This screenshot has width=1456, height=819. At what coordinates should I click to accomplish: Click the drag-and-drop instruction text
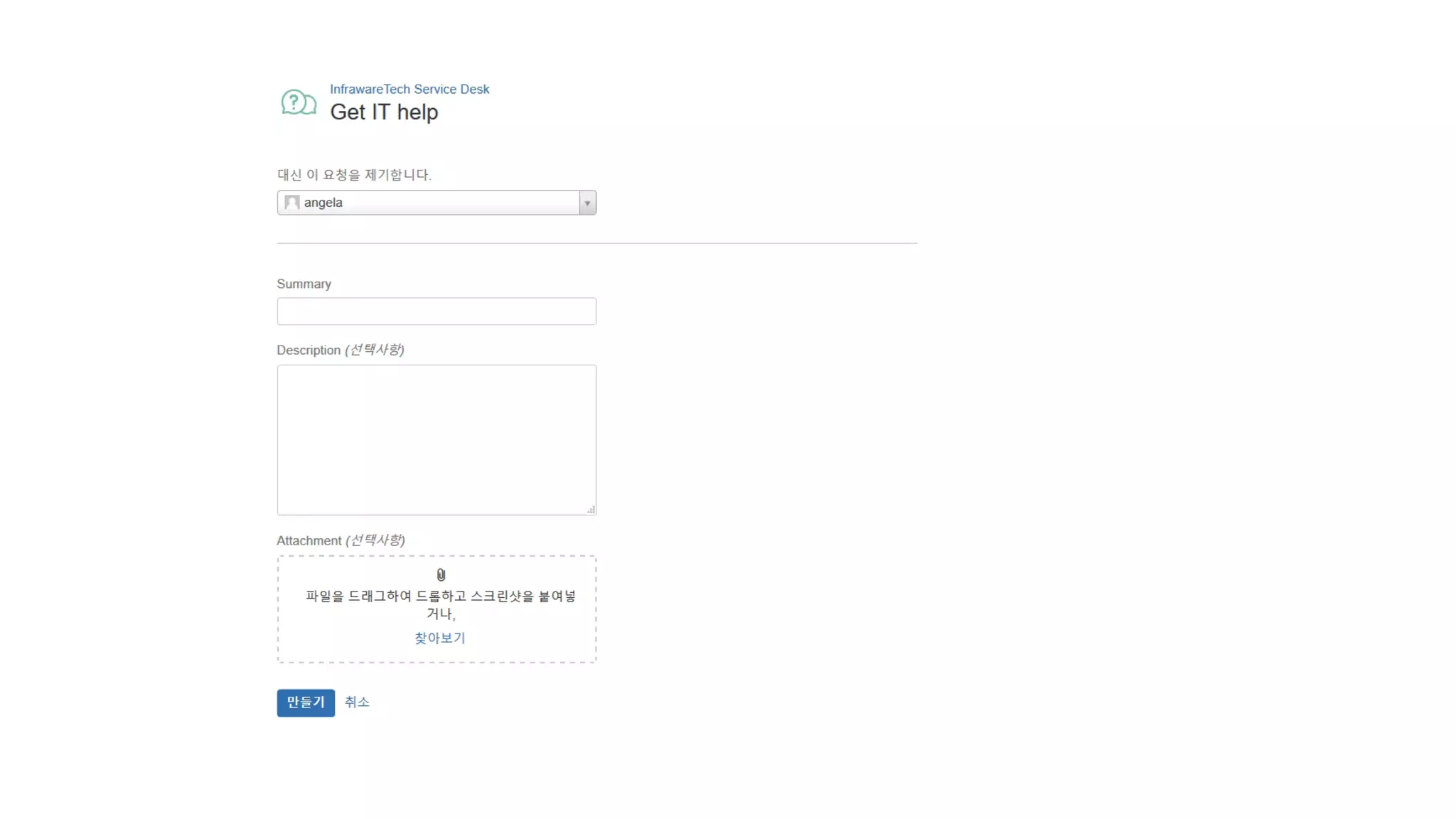(x=440, y=596)
